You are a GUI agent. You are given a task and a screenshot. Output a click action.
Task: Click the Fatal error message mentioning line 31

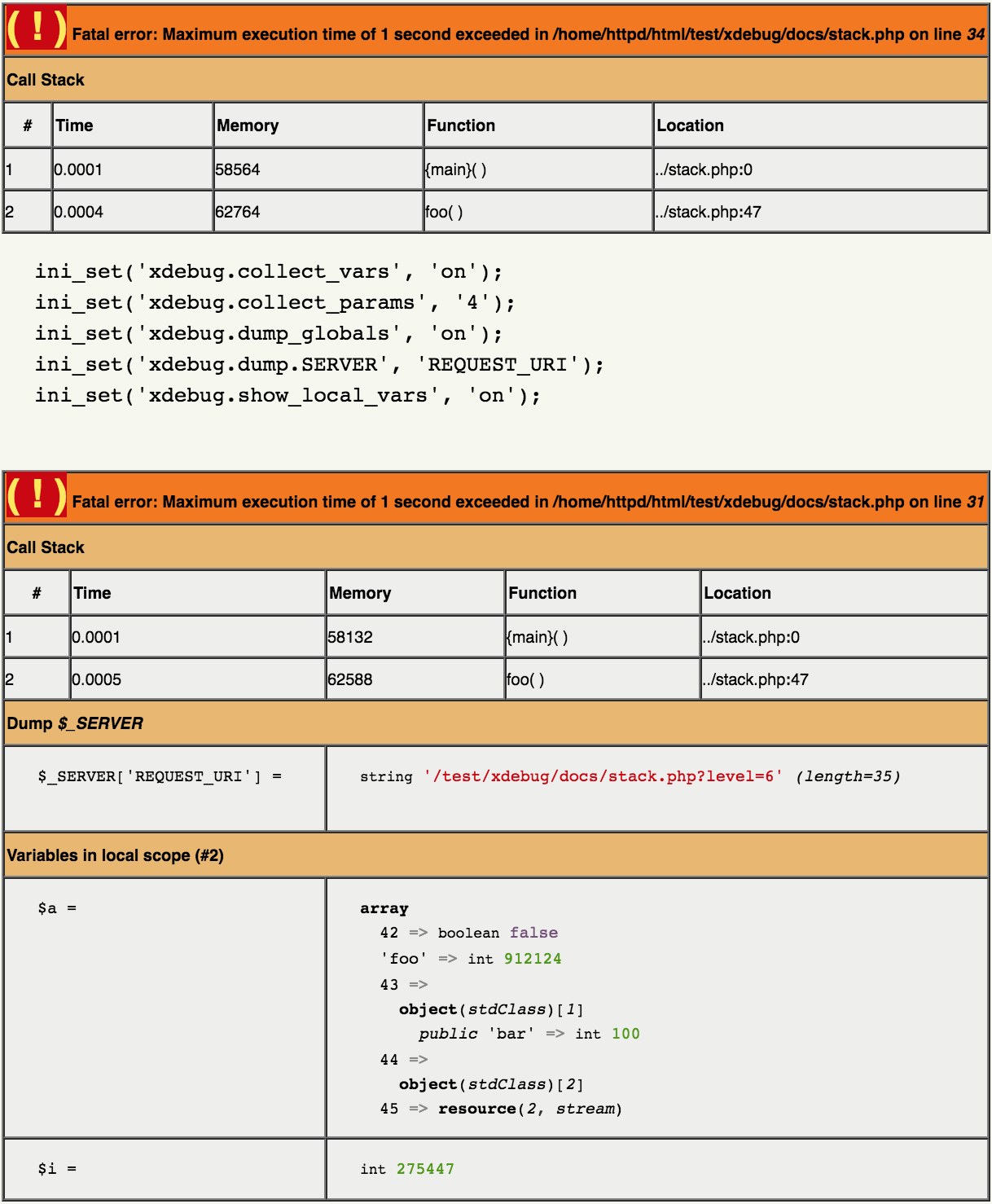(529, 502)
